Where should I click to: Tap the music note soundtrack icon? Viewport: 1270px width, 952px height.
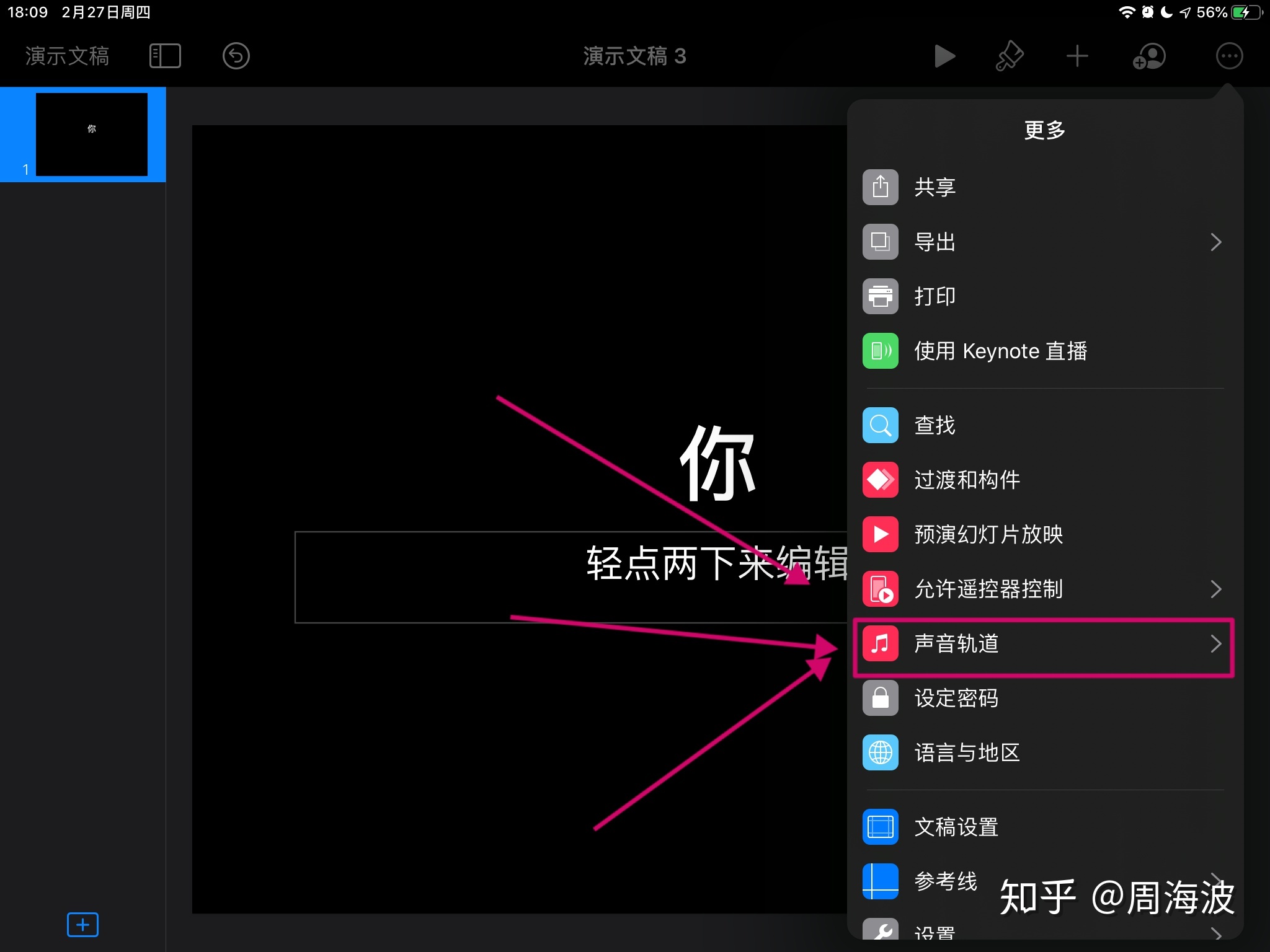[880, 643]
